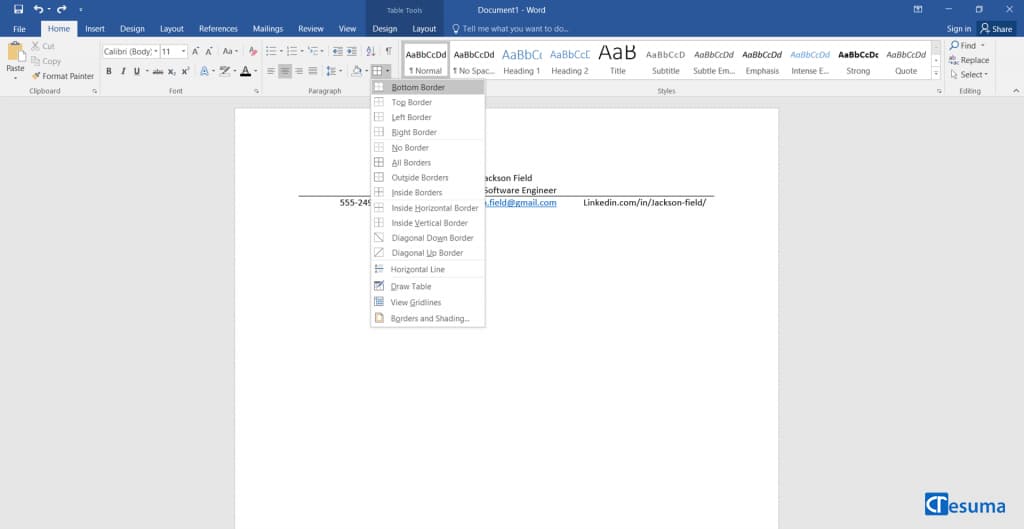Shrink the font size icon
Image resolution: width=1024 pixels, height=529 pixels.
[209, 51]
